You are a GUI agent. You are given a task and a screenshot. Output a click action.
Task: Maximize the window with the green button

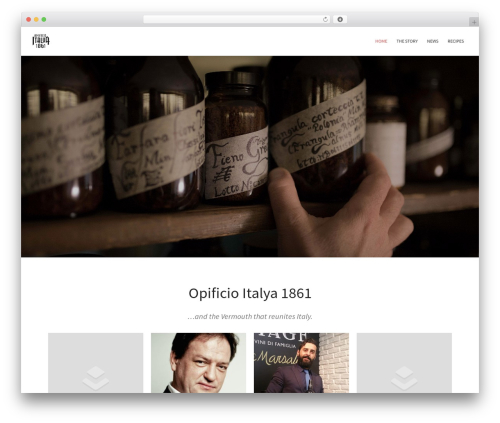(x=44, y=19)
